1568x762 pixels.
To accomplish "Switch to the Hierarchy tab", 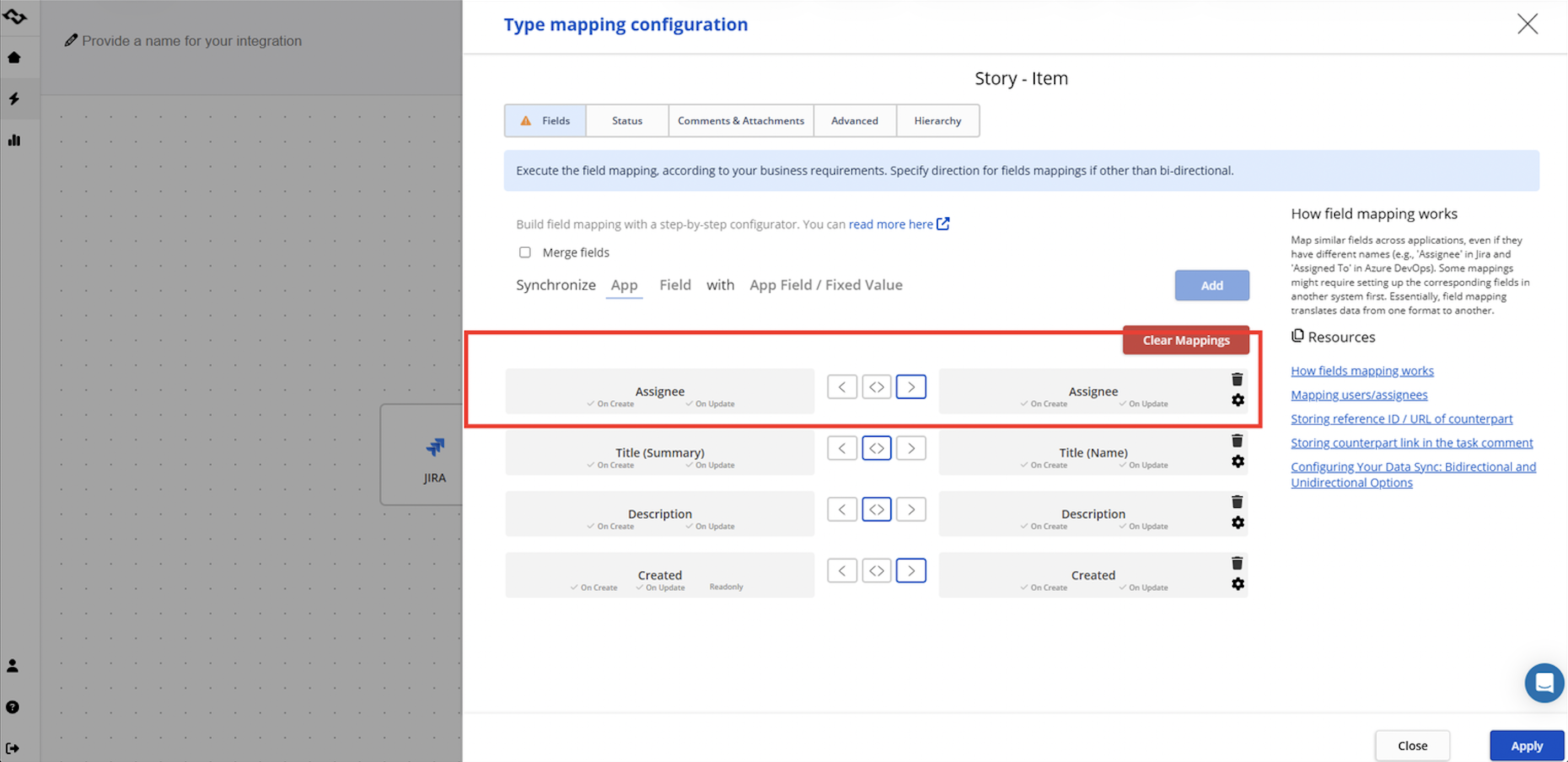I will (937, 121).
